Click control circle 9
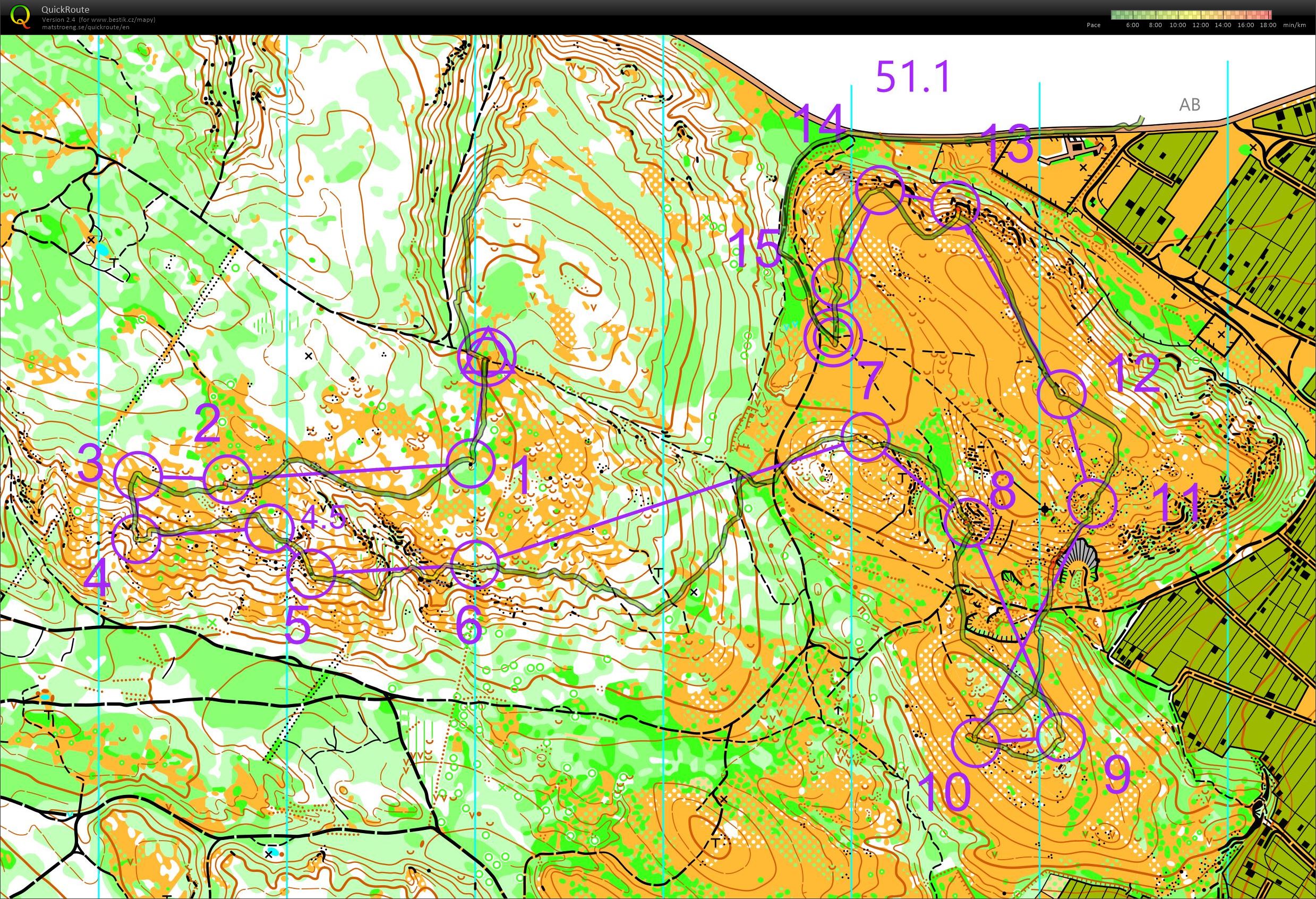 (x=1061, y=736)
